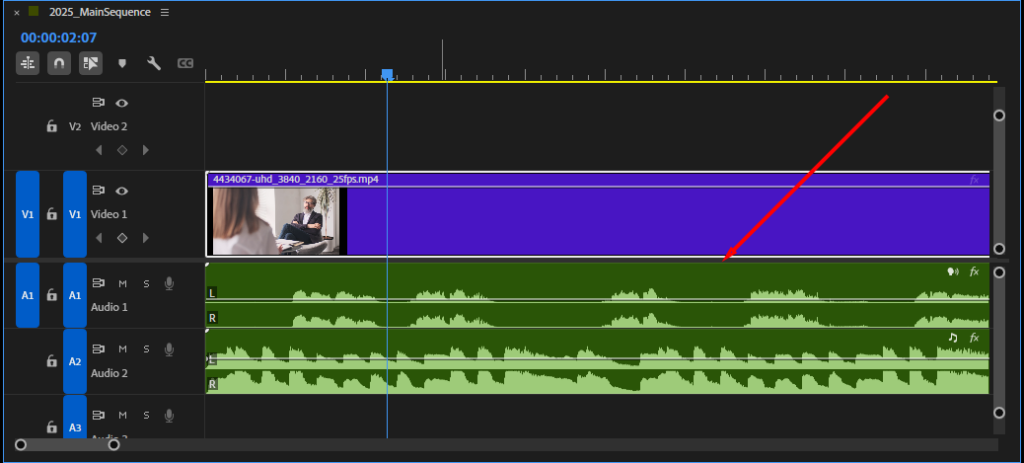Toggle V2 track targeting
Screen dimensions: 1024x463
click(75, 127)
